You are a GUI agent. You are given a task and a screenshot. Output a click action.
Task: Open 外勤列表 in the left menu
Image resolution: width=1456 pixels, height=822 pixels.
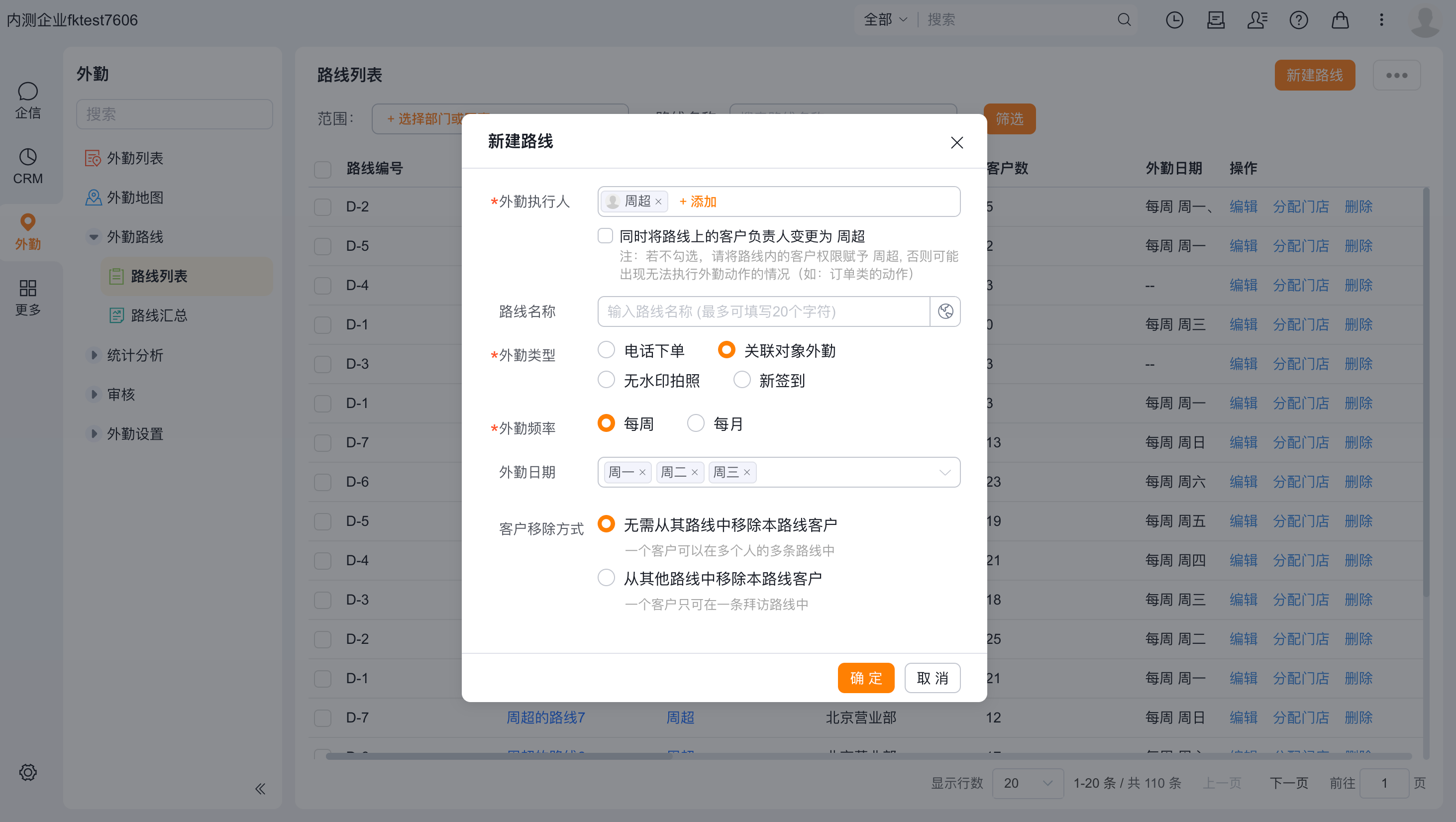coord(124,158)
